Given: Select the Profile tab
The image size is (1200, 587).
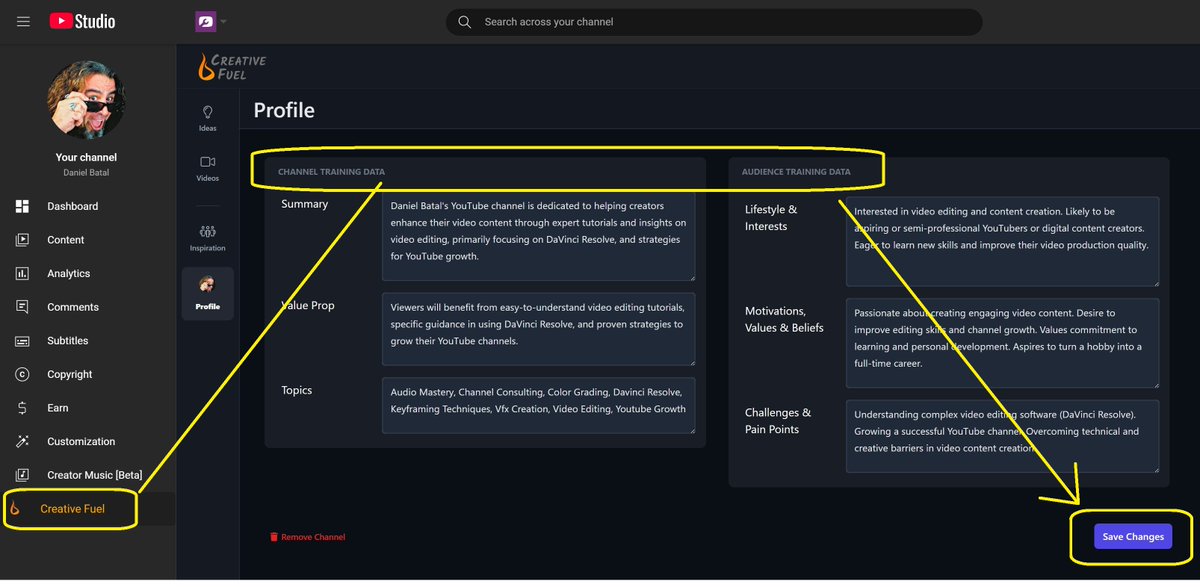Looking at the screenshot, I should tap(208, 293).
